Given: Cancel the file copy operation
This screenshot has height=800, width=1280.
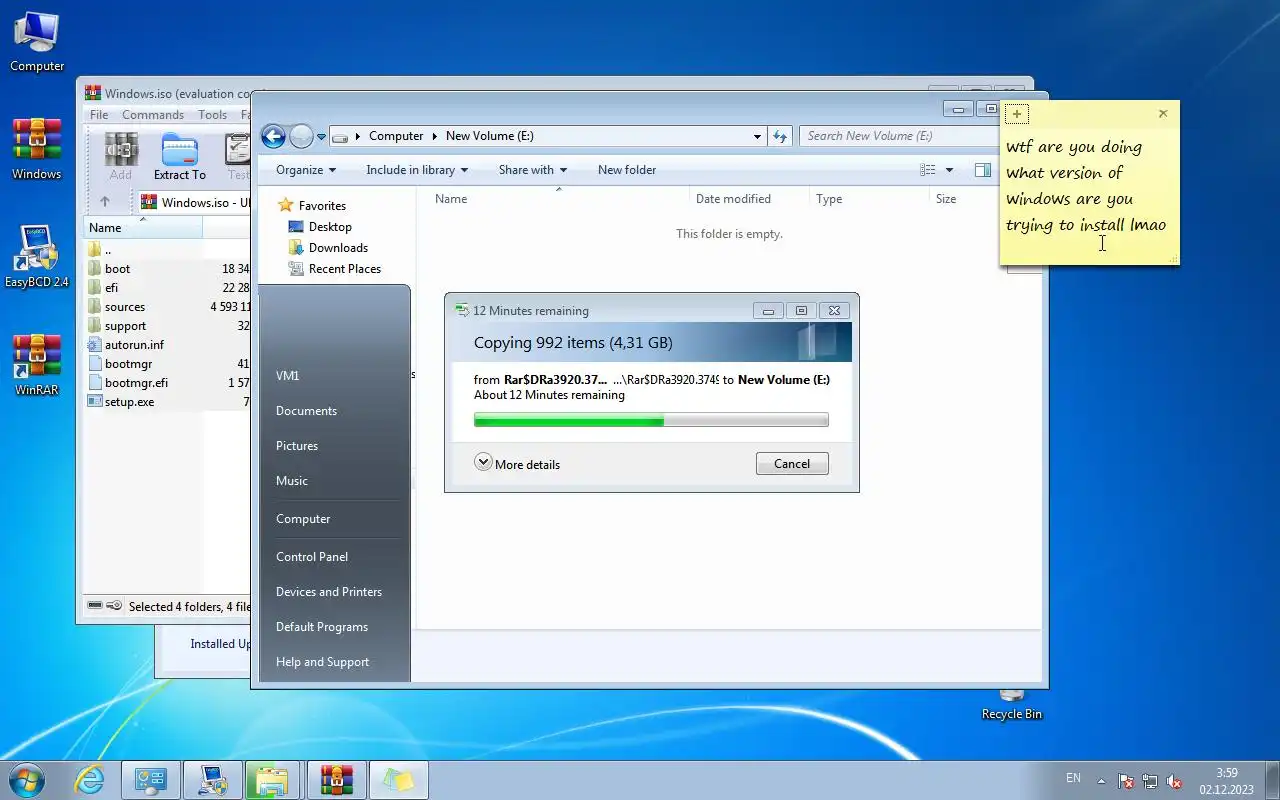Looking at the screenshot, I should (x=792, y=464).
